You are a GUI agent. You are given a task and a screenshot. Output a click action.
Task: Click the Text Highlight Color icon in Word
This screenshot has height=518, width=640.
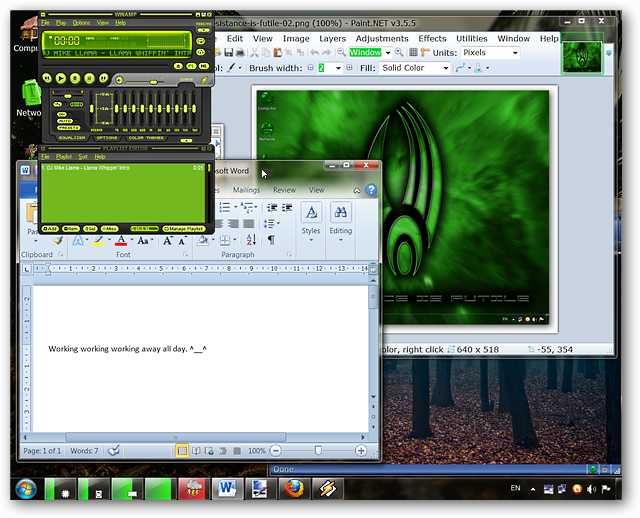(98, 241)
